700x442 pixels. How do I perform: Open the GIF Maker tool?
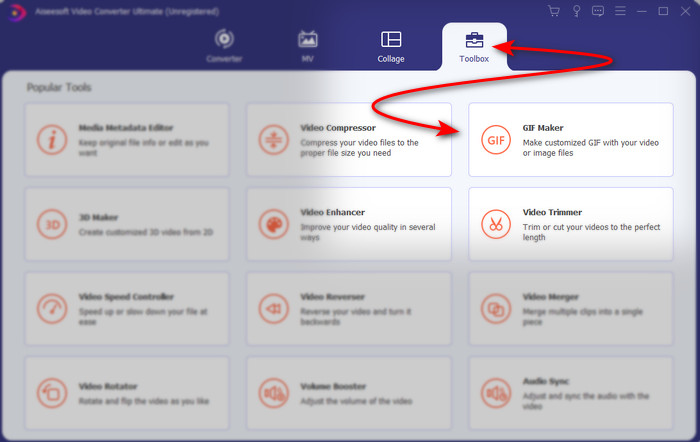point(570,140)
